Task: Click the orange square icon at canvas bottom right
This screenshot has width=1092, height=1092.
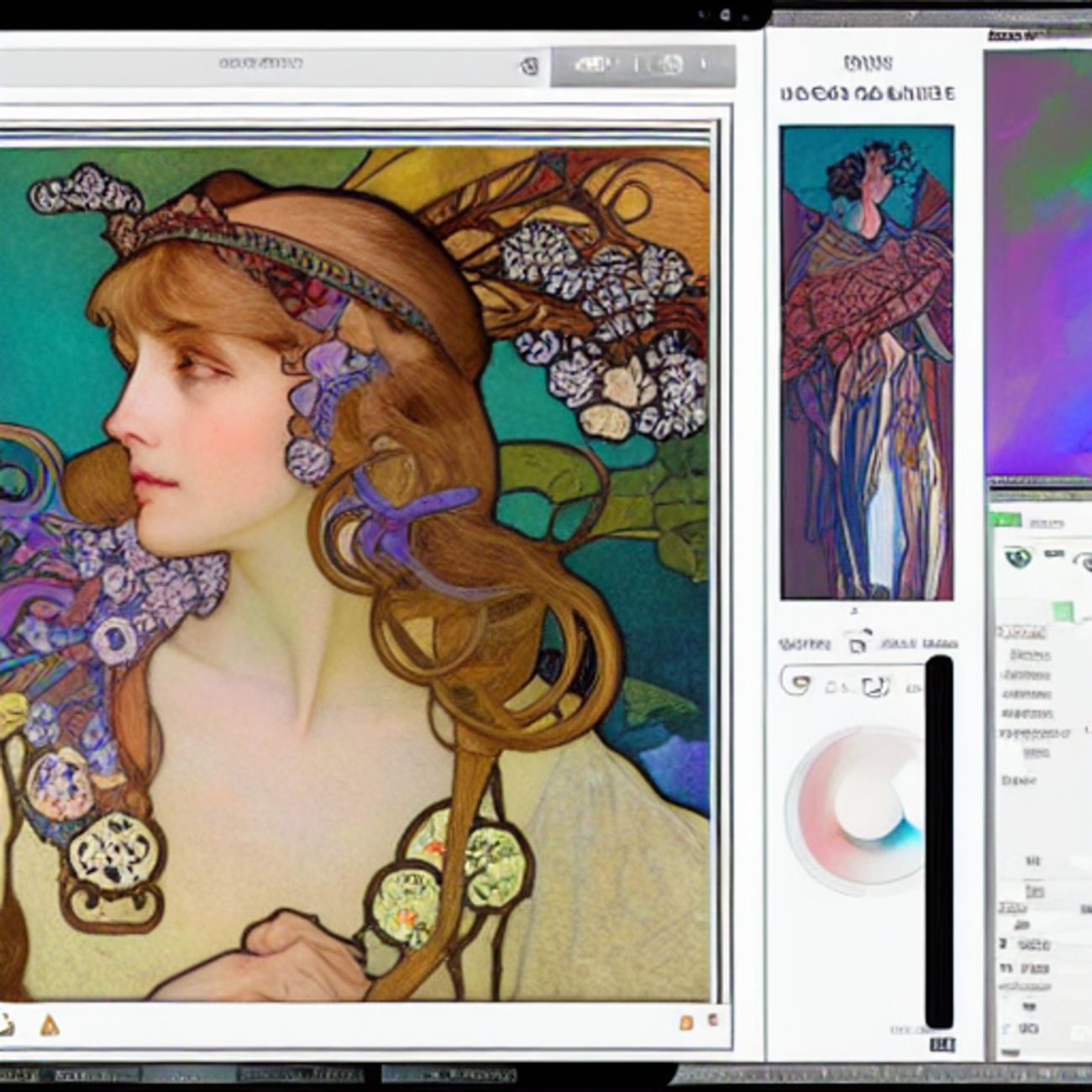Action: pyautogui.click(x=686, y=1022)
